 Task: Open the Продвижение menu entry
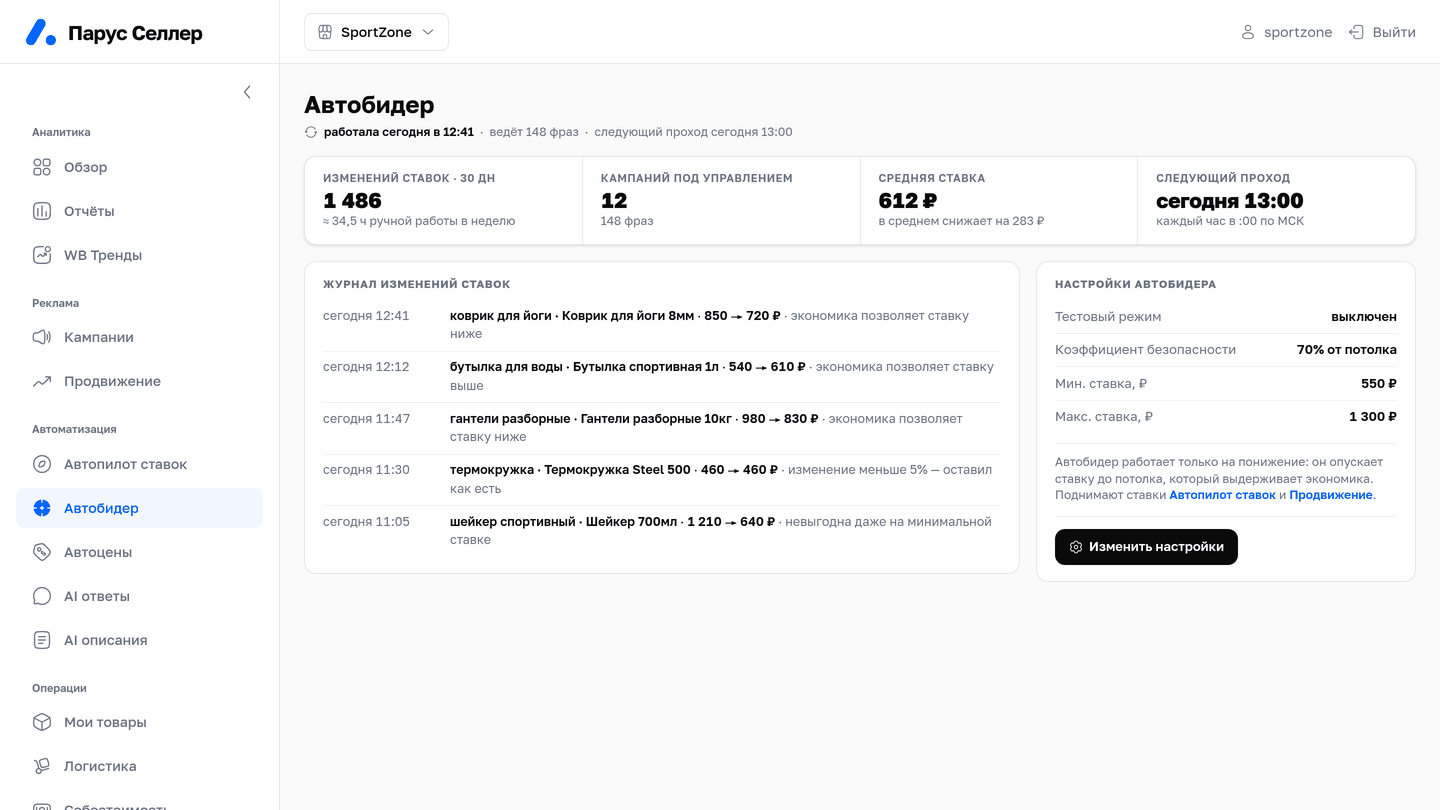click(x=139, y=381)
